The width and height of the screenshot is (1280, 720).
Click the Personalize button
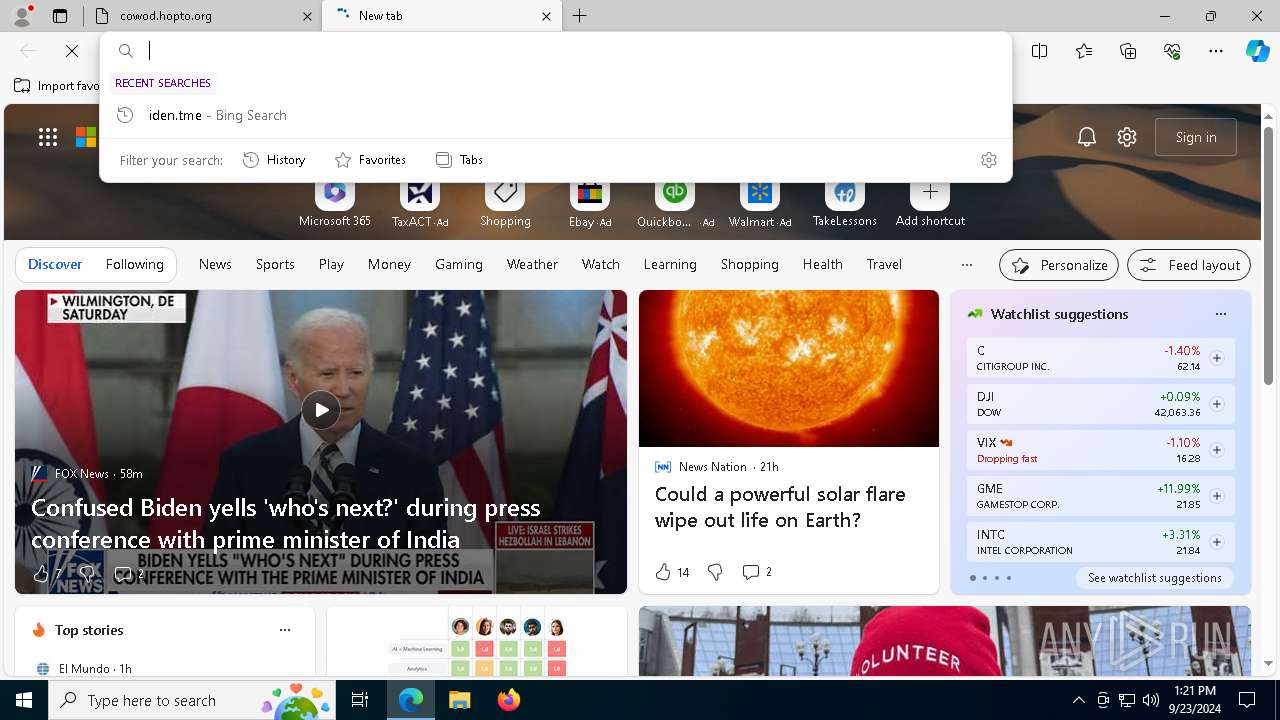pos(1059,265)
